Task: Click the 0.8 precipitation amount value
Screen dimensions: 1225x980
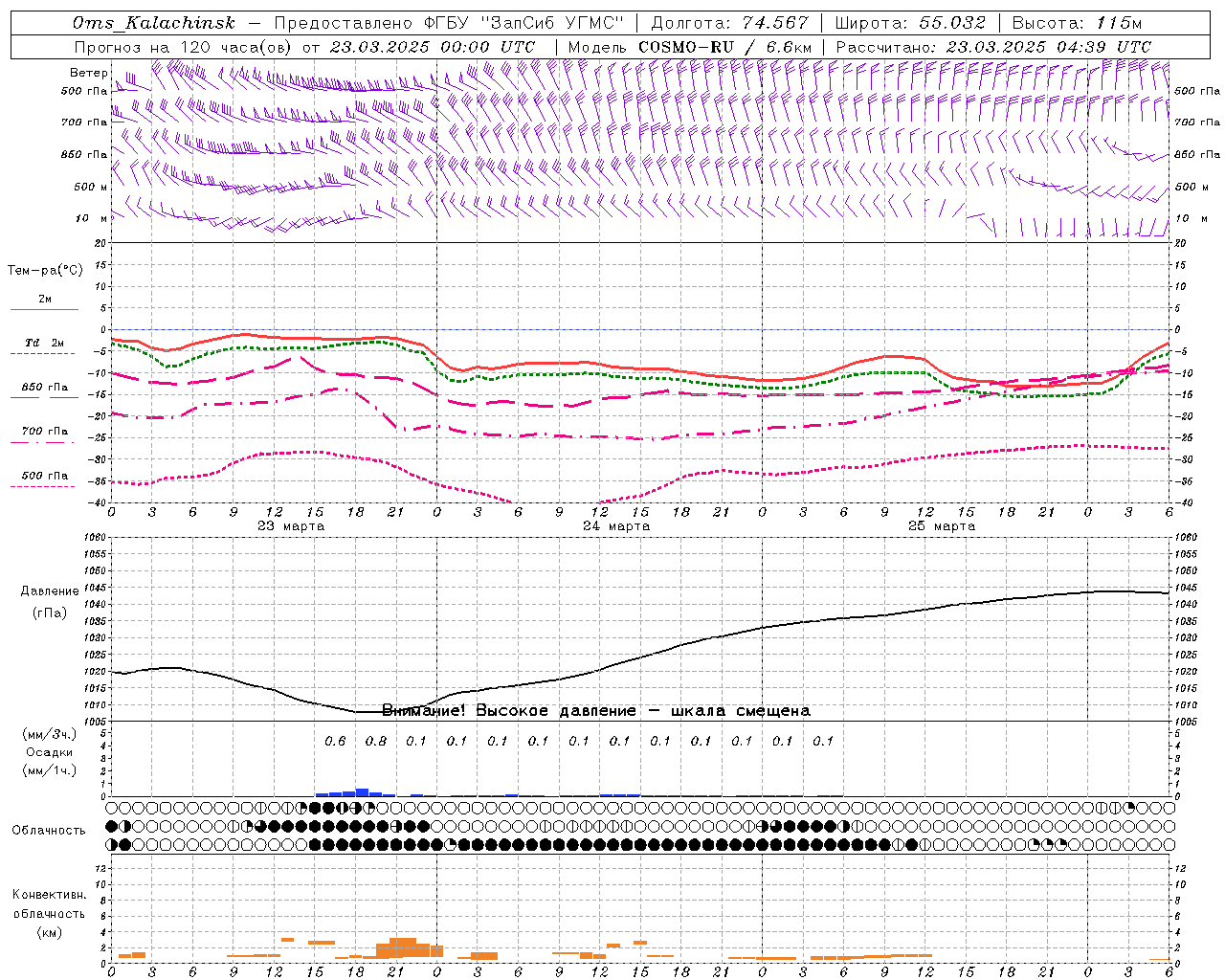Action: pos(376,741)
